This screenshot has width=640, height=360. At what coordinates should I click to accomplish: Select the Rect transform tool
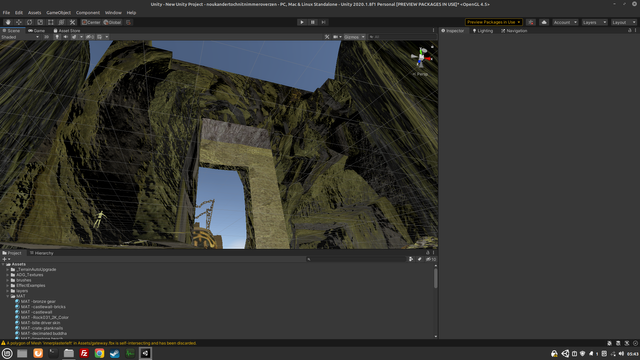(51, 22)
